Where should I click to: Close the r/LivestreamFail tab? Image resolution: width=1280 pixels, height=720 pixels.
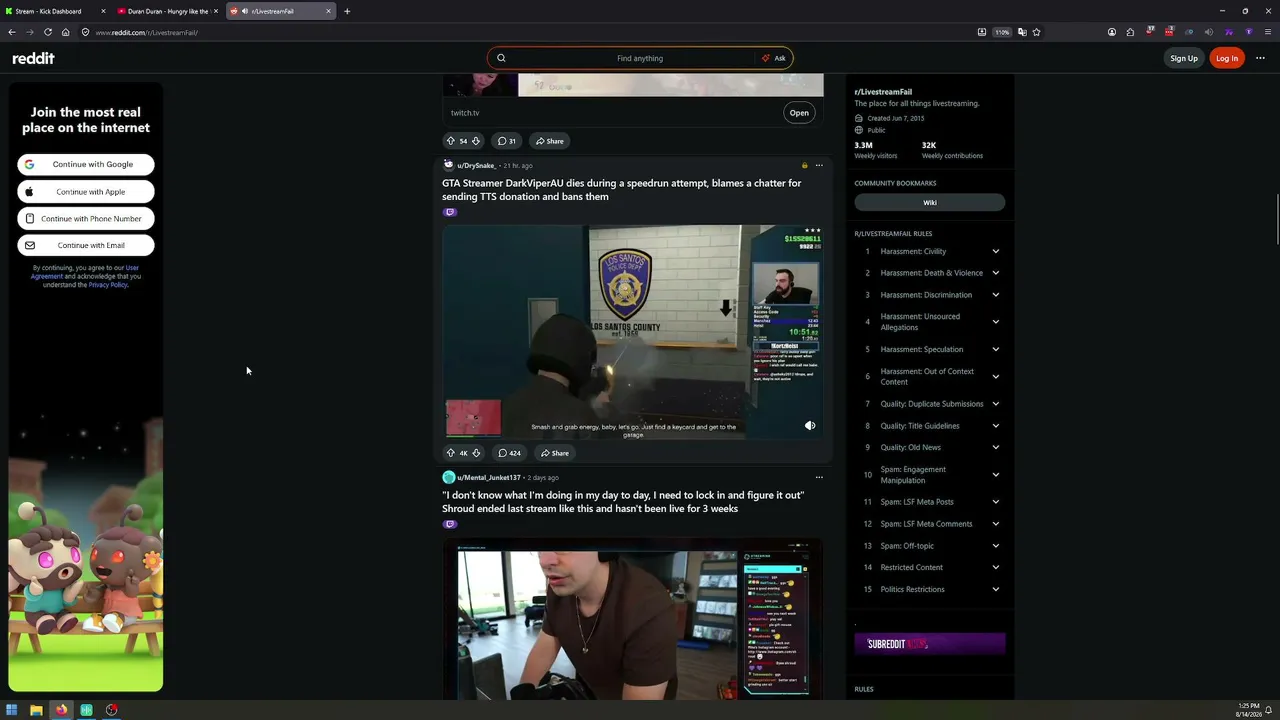pyautogui.click(x=328, y=11)
